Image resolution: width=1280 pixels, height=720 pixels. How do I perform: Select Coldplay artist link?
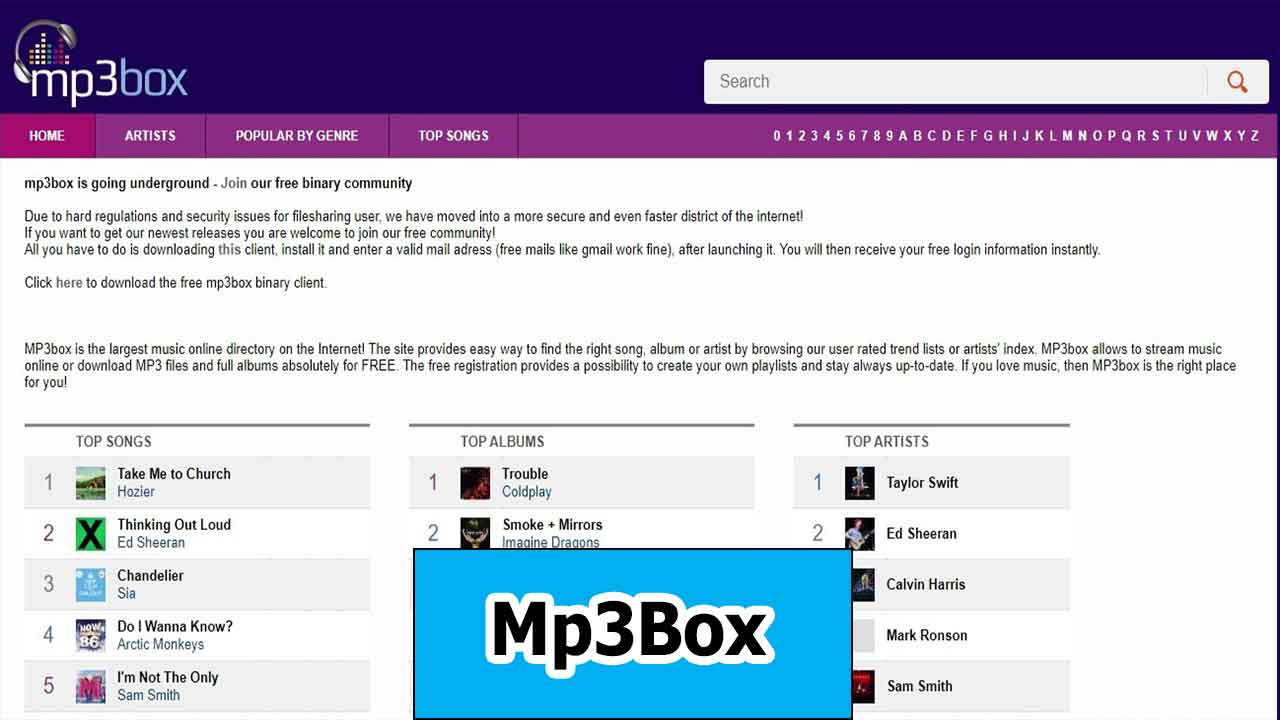527,492
